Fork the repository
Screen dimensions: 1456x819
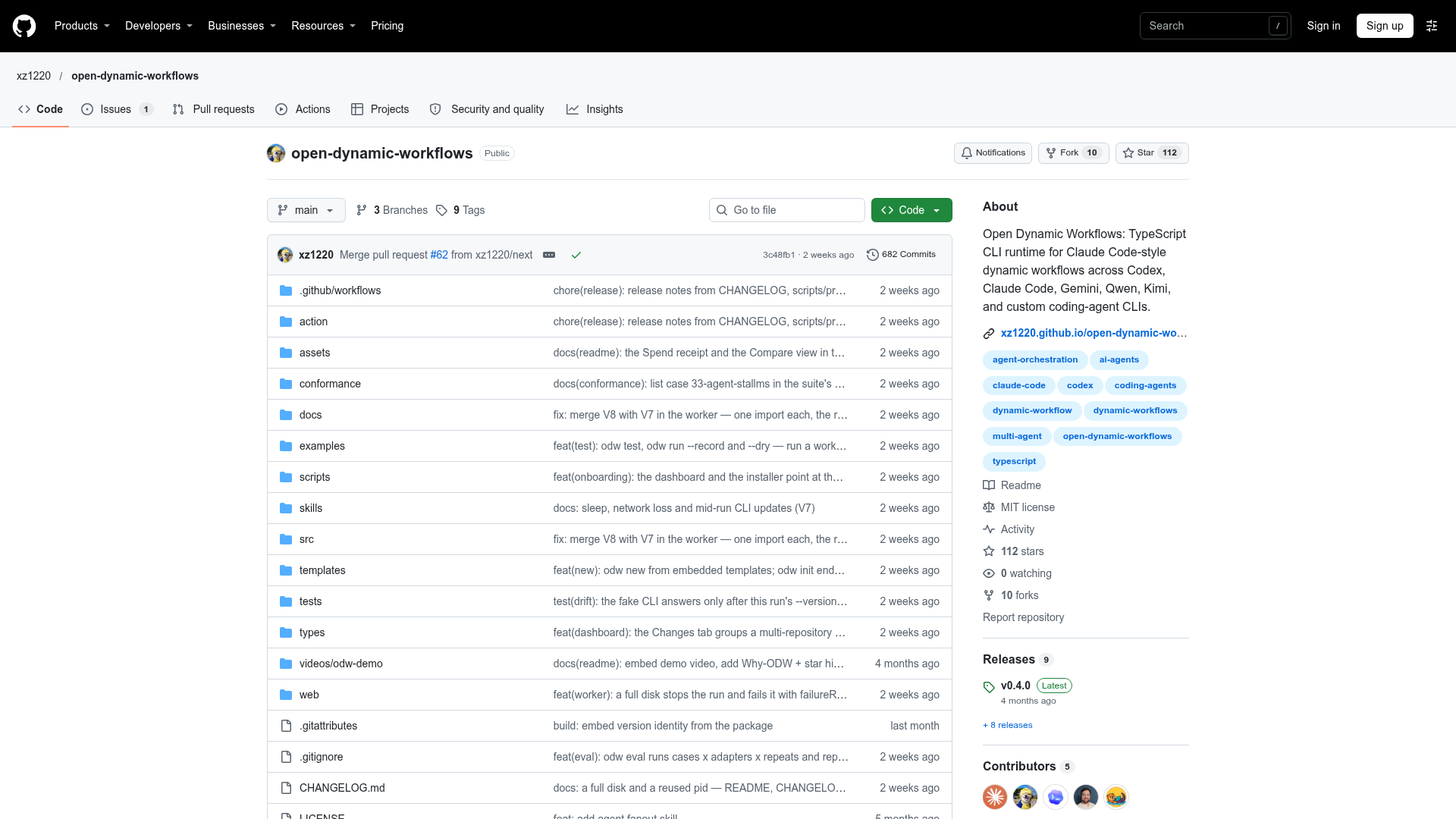point(1073,153)
